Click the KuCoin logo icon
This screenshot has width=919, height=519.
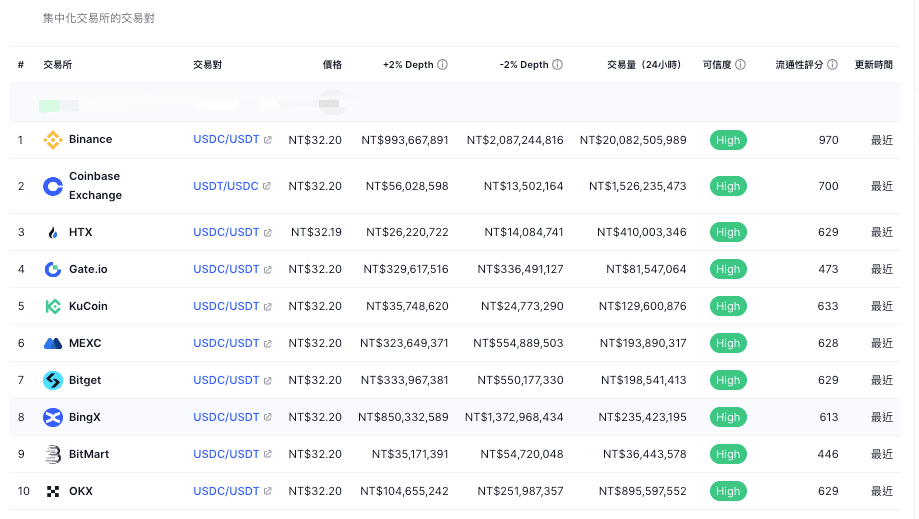point(53,306)
